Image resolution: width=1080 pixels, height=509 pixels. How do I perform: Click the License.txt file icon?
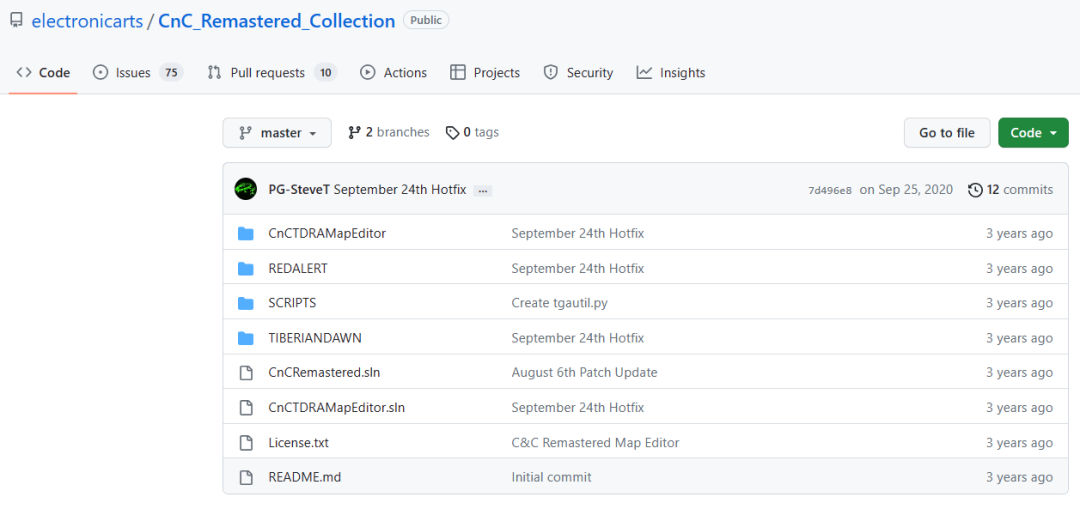[246, 442]
